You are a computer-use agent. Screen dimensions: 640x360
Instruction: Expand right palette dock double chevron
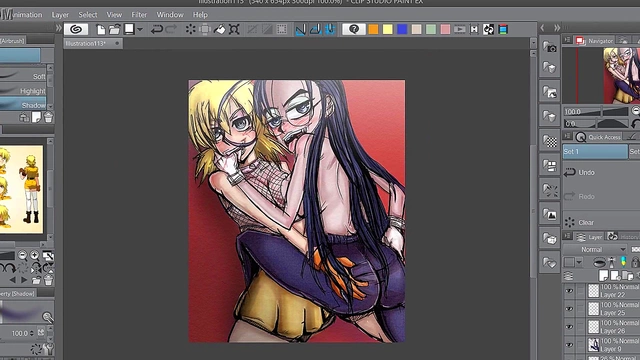click(557, 28)
